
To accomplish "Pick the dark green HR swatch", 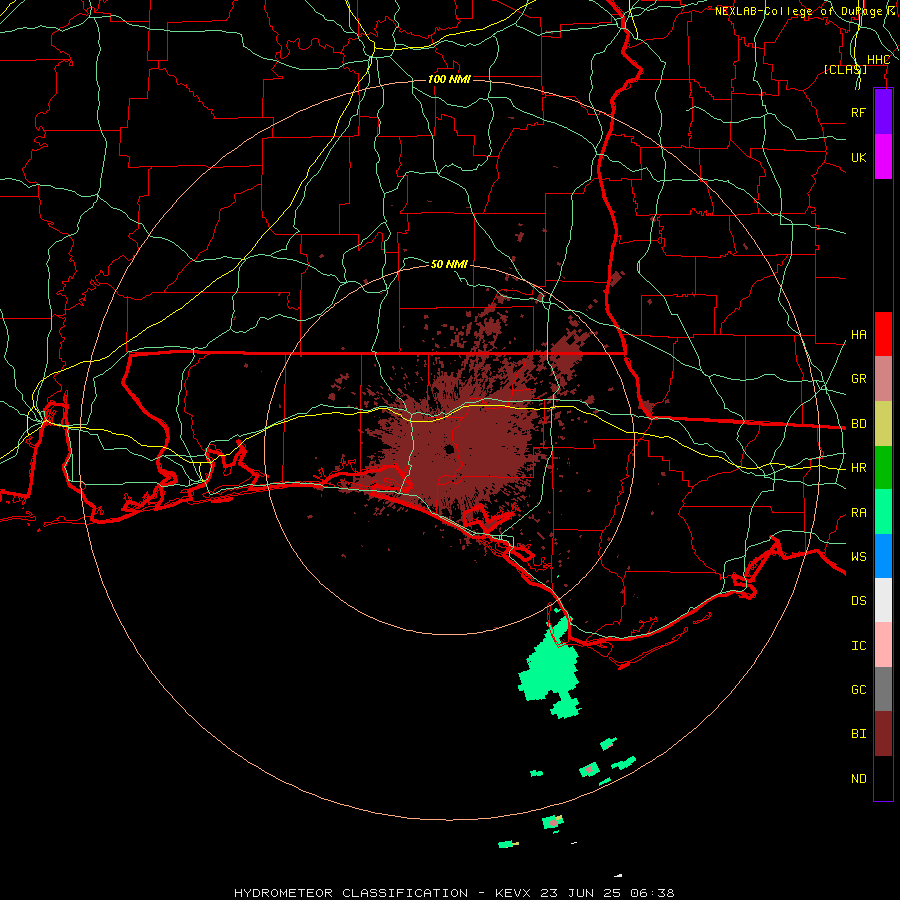I will pyautogui.click(x=883, y=468).
